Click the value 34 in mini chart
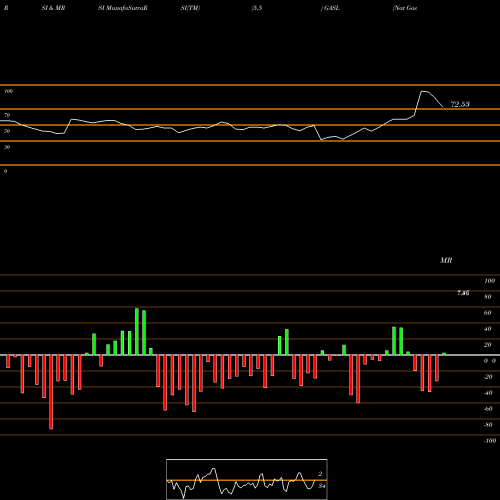The width and height of the screenshot is (500, 500). tap(321, 486)
